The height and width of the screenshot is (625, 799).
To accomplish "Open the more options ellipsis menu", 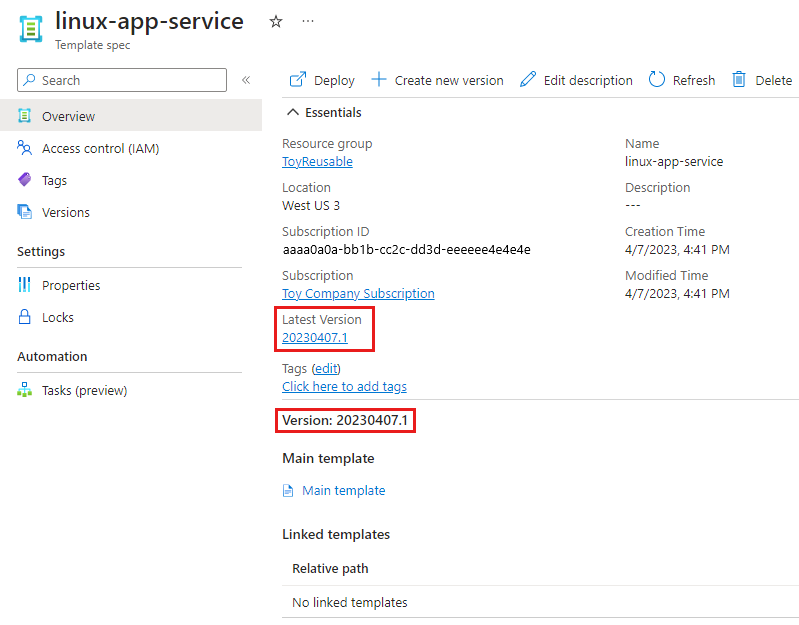I will tap(308, 21).
